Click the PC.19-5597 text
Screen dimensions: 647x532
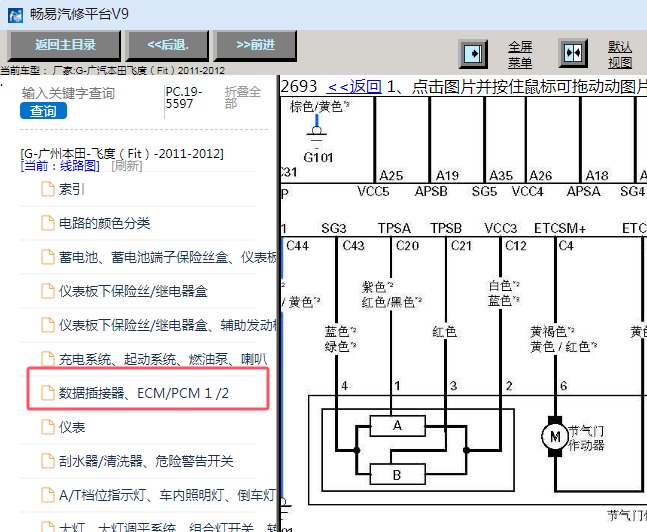click(x=184, y=97)
